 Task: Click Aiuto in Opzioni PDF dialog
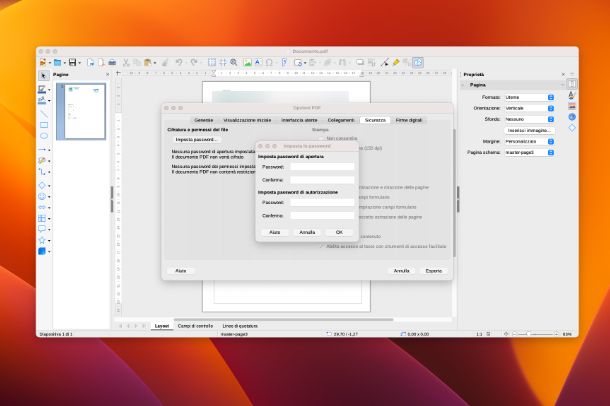point(181,271)
